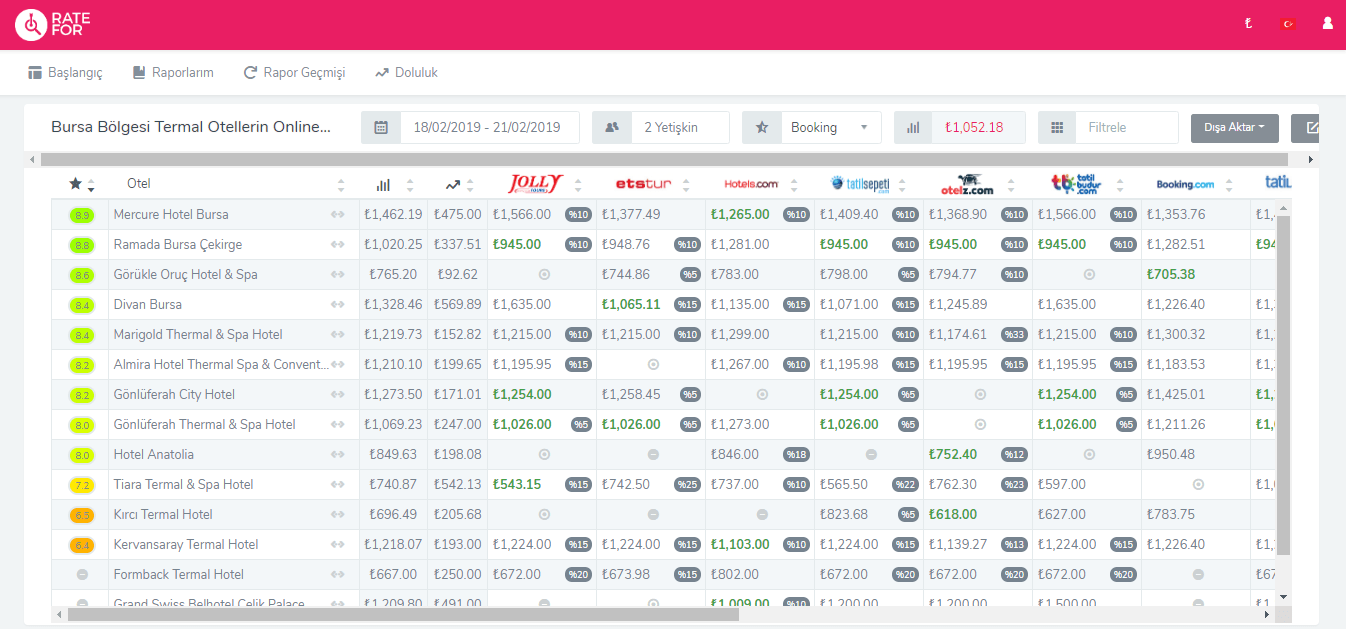This screenshot has height=629, width=1346.
Task: Click the guests icon beside 2 Yetişkin
Action: 612,128
